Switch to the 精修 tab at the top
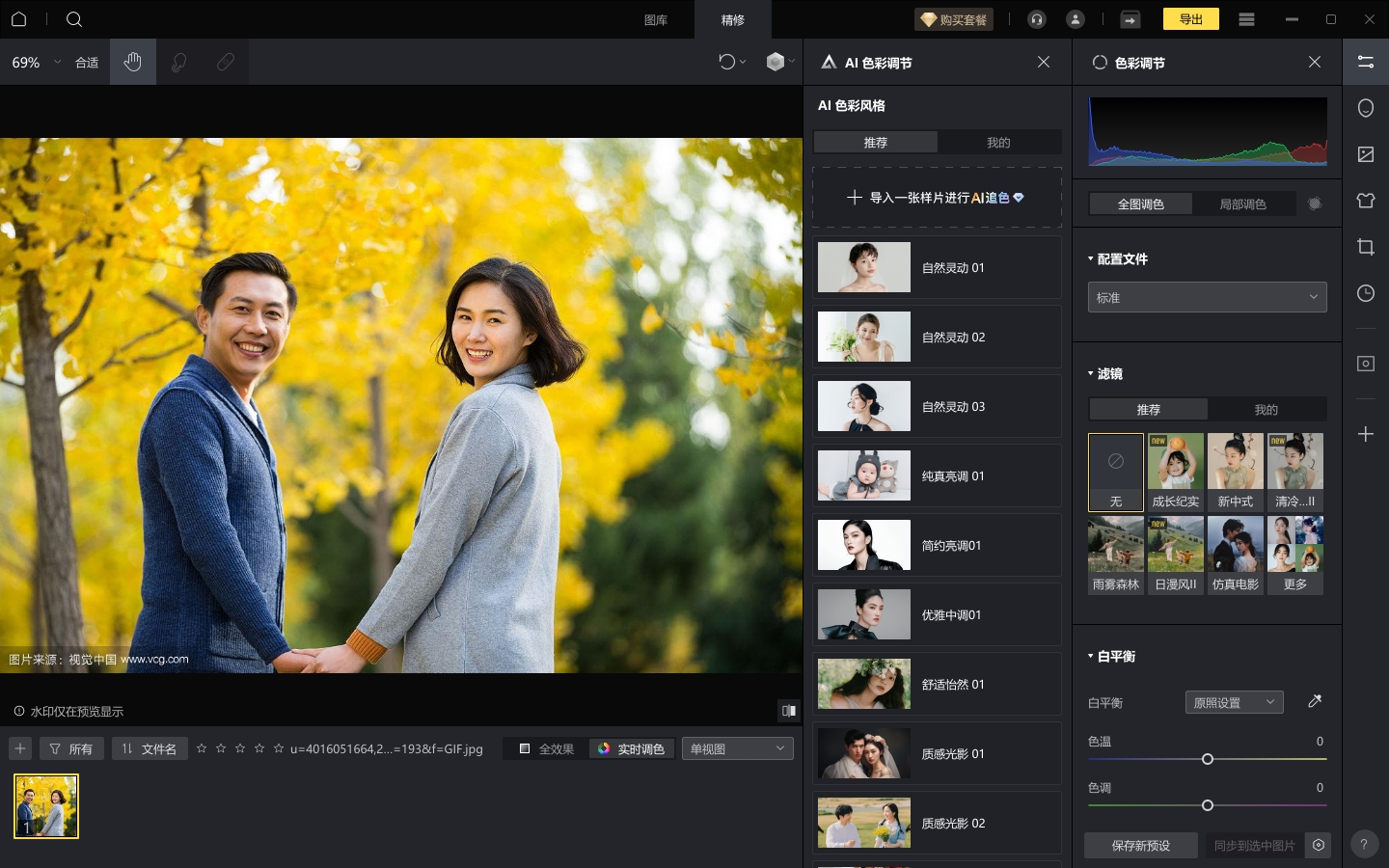The width and height of the screenshot is (1389, 868). tap(732, 19)
